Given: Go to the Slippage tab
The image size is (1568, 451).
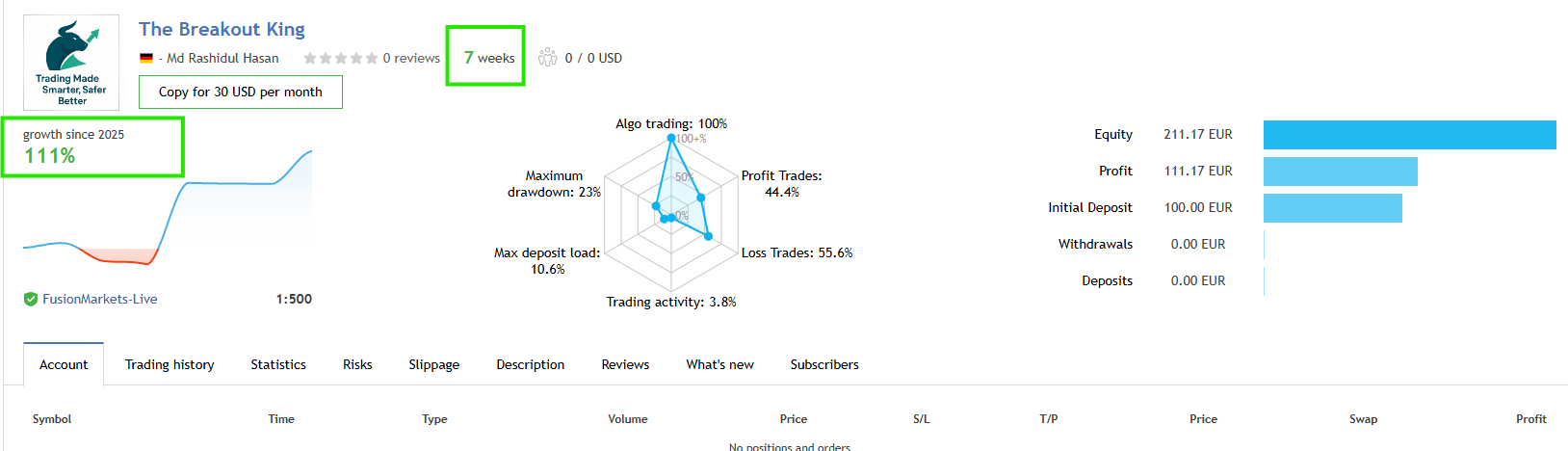Looking at the screenshot, I should click(433, 364).
